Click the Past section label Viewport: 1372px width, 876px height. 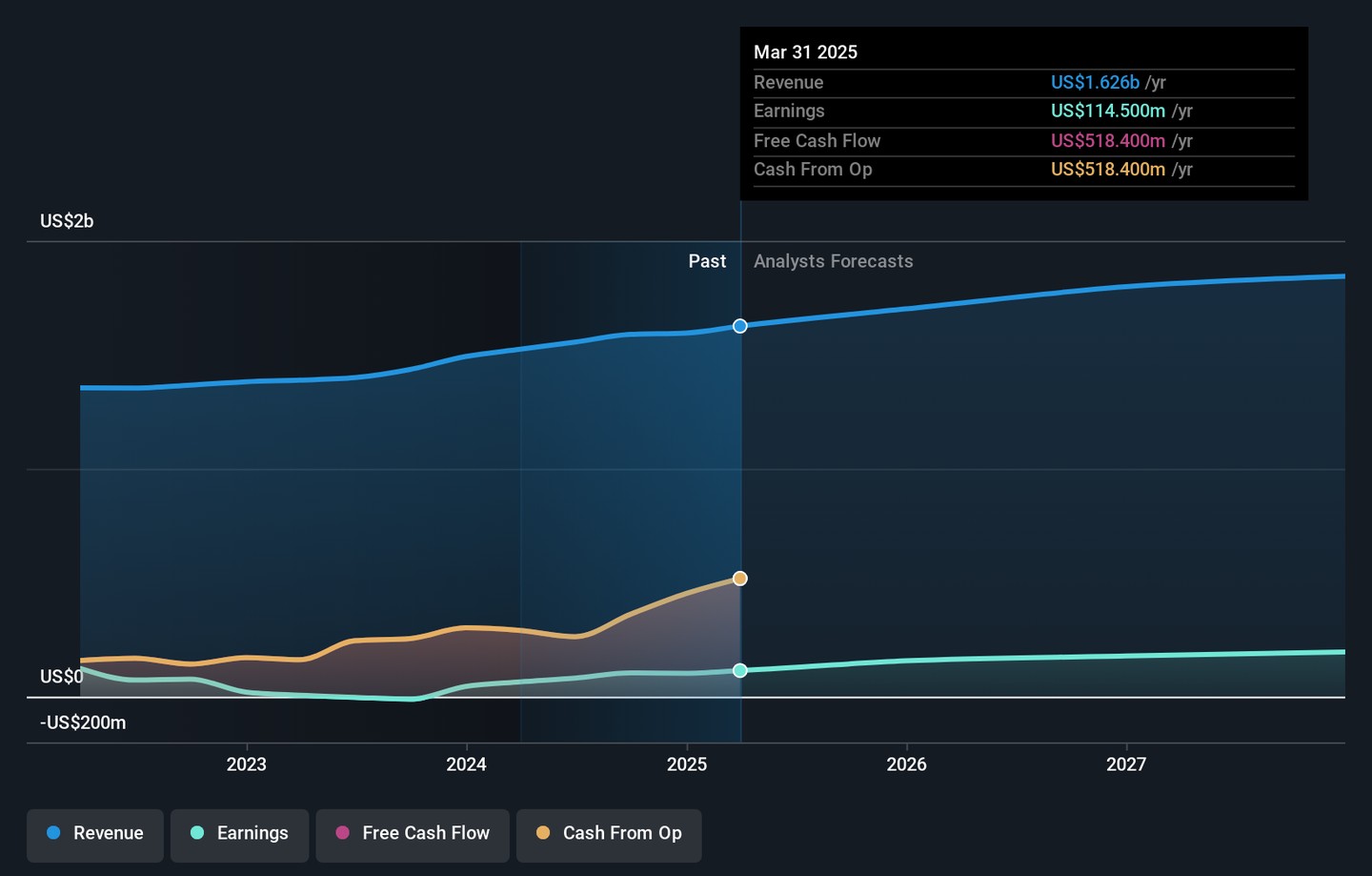707,261
